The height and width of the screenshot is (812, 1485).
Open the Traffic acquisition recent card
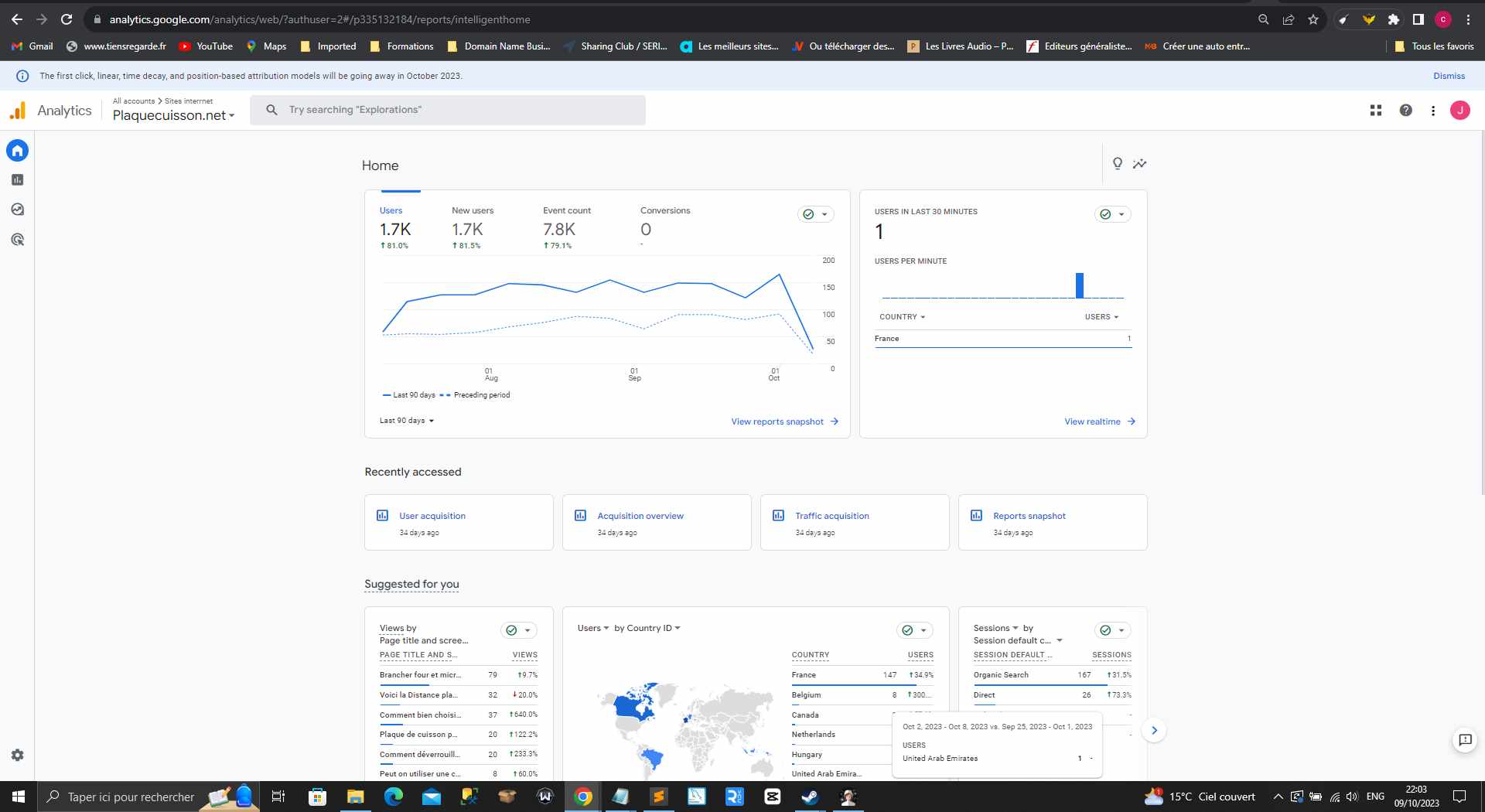pyautogui.click(x=855, y=523)
